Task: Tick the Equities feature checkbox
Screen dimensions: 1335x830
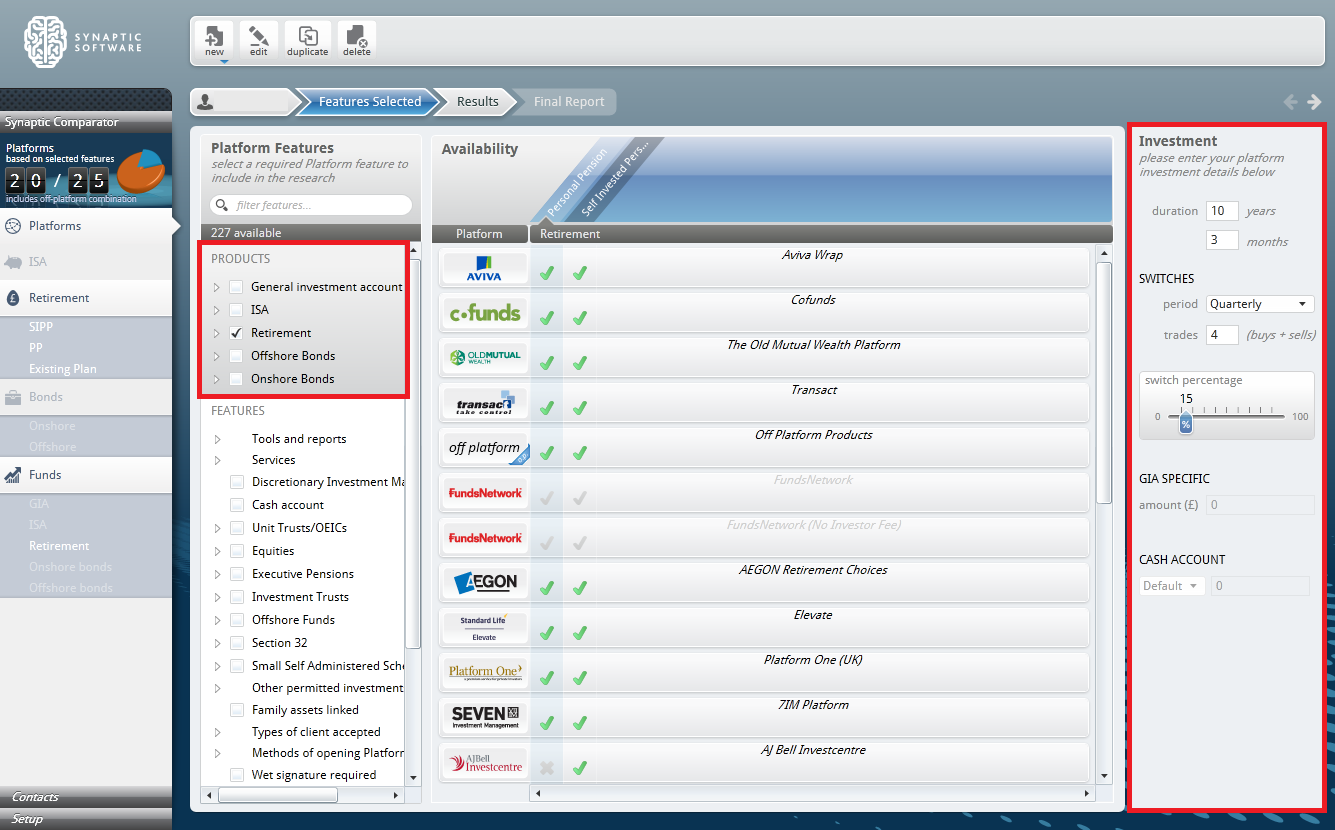Action: pos(237,551)
